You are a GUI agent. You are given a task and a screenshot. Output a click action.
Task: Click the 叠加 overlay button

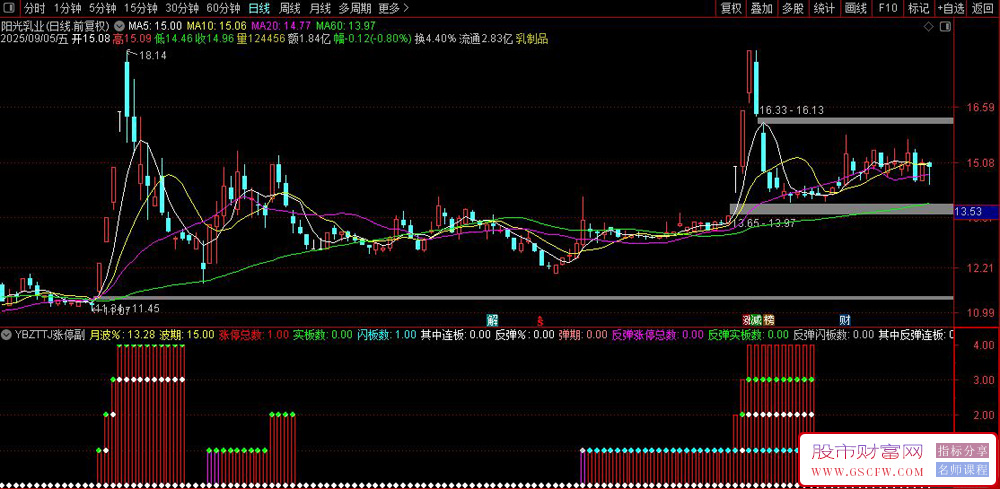[x=762, y=8]
